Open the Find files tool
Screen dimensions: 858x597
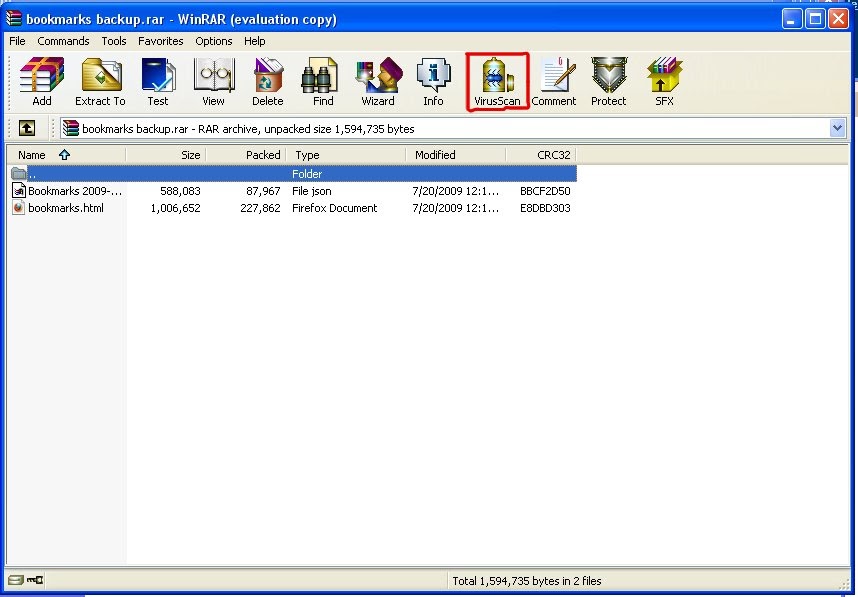pos(320,80)
